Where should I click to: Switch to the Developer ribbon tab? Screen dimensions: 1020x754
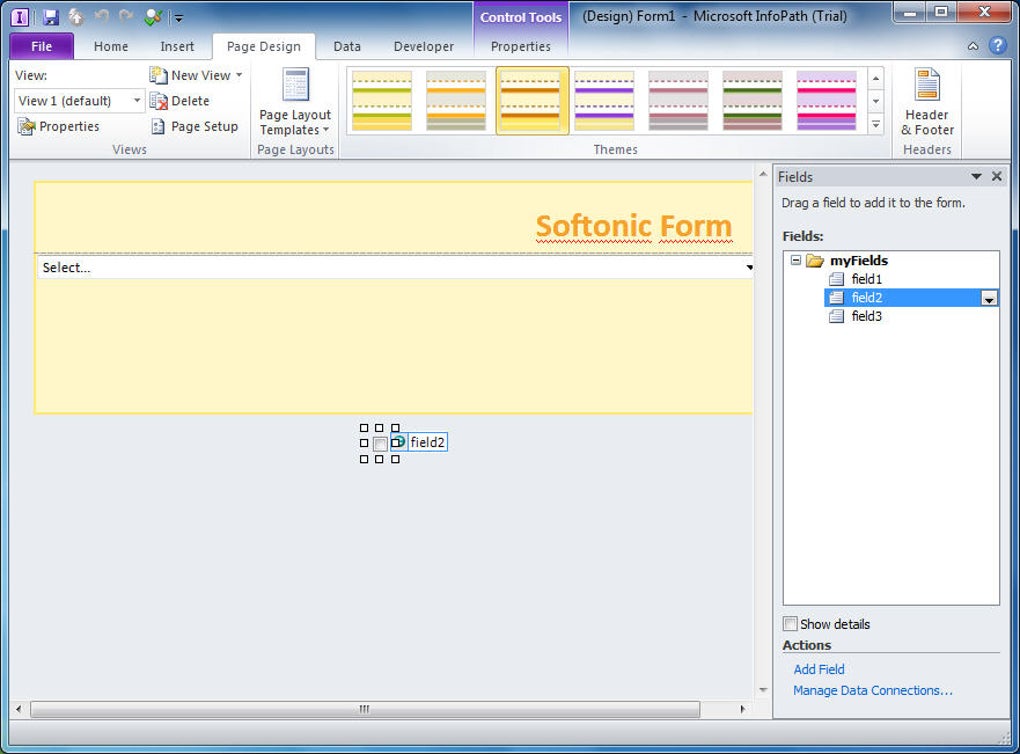pyautogui.click(x=423, y=46)
